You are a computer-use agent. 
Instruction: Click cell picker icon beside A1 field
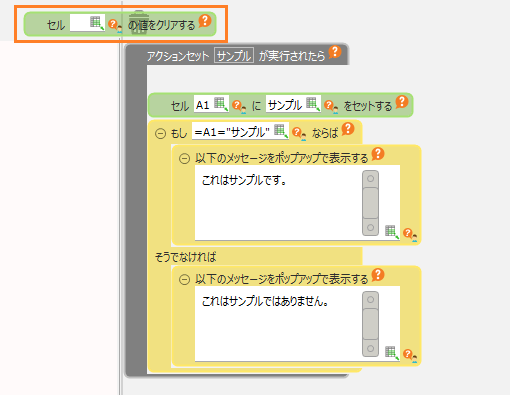click(x=221, y=104)
